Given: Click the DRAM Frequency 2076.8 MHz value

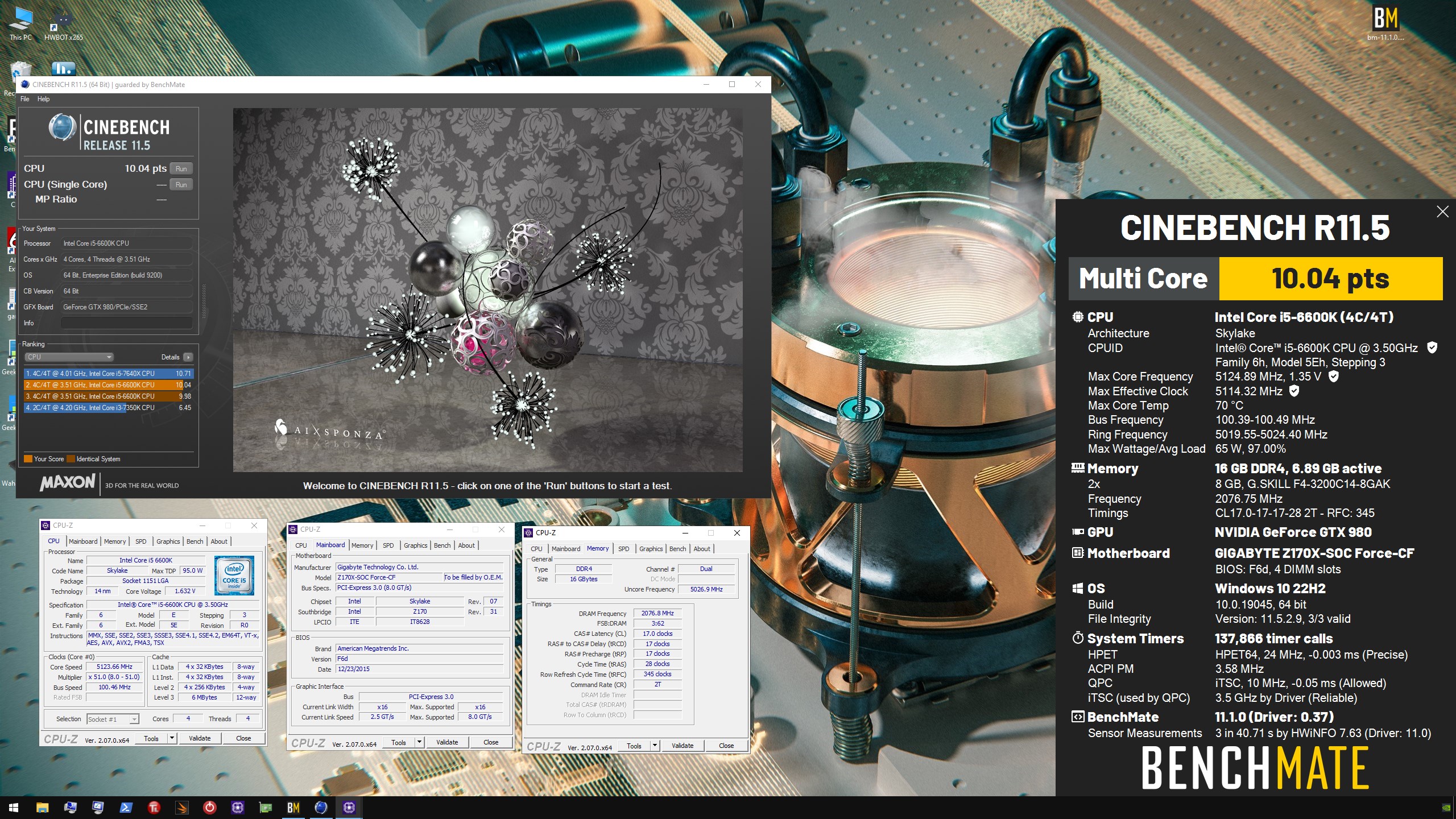Looking at the screenshot, I should (x=657, y=613).
